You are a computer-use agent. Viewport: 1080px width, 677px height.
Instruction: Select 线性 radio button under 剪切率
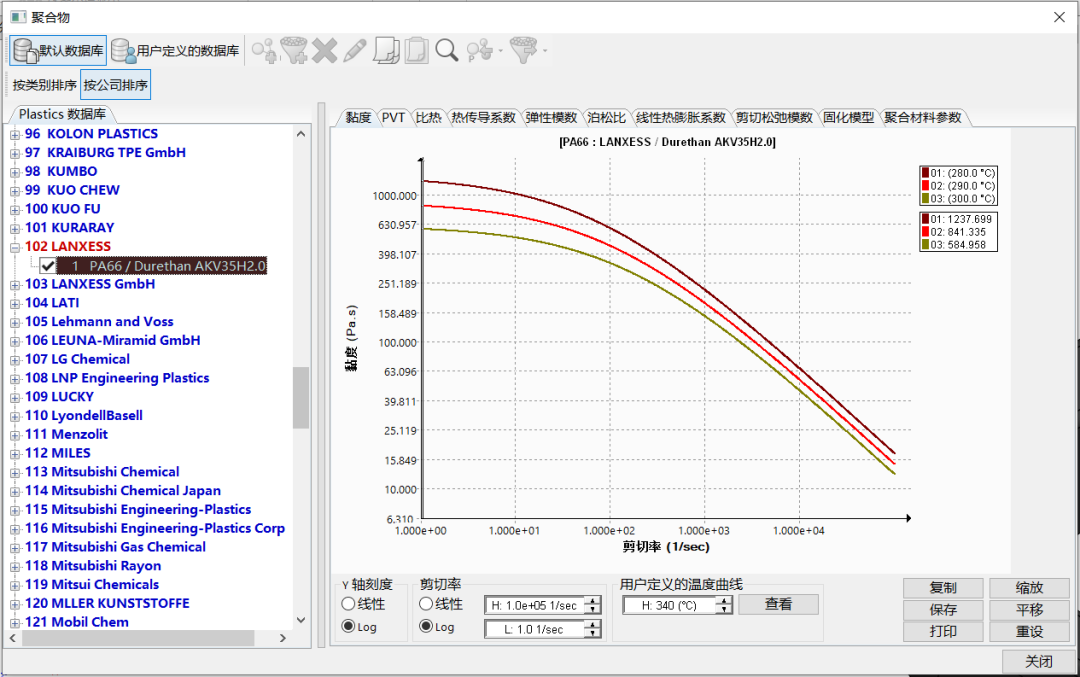pos(425,604)
